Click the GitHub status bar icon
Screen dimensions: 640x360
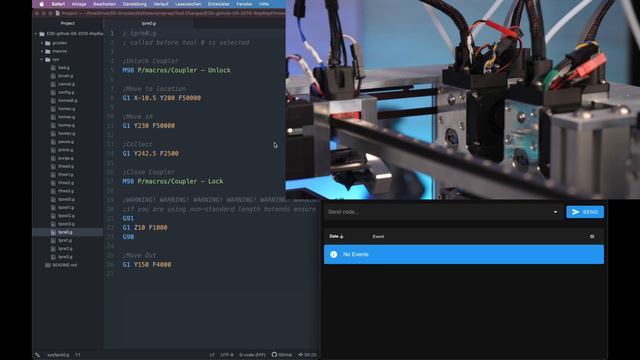[x=282, y=355]
